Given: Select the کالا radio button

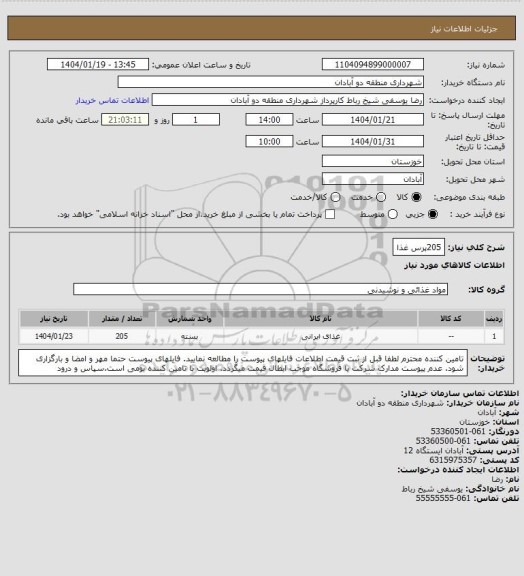Looking at the screenshot, I should [x=416, y=197].
